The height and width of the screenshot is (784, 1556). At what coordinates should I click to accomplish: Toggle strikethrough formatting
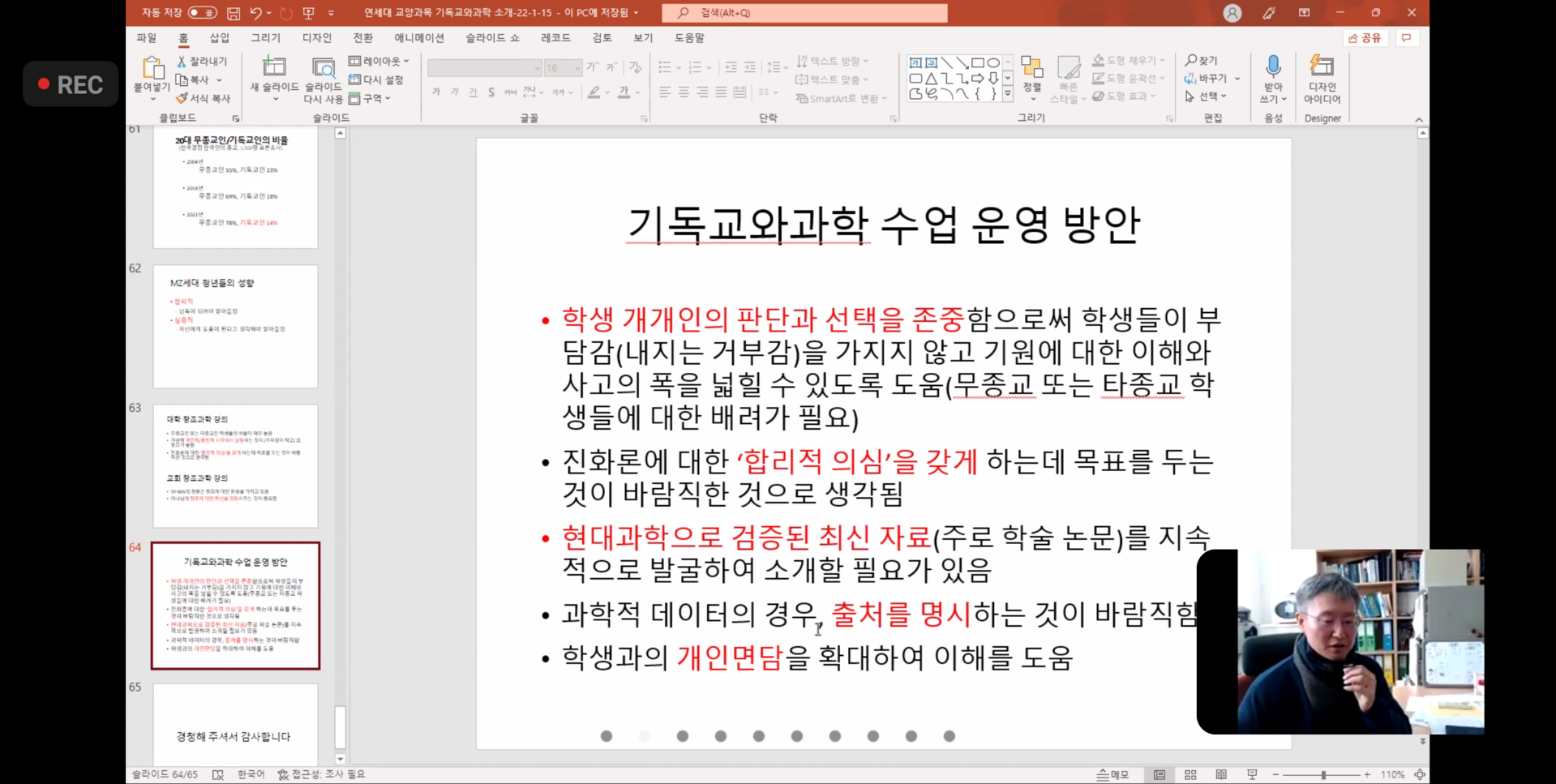click(510, 92)
